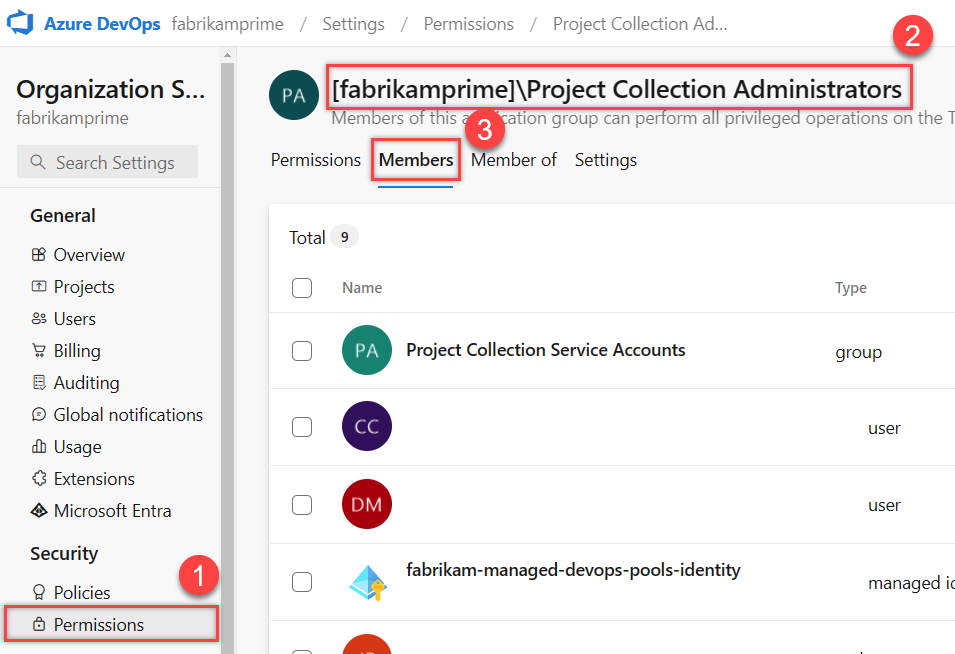
Task: Open the fabrikamprime breadcrumb link
Action: coord(227,23)
